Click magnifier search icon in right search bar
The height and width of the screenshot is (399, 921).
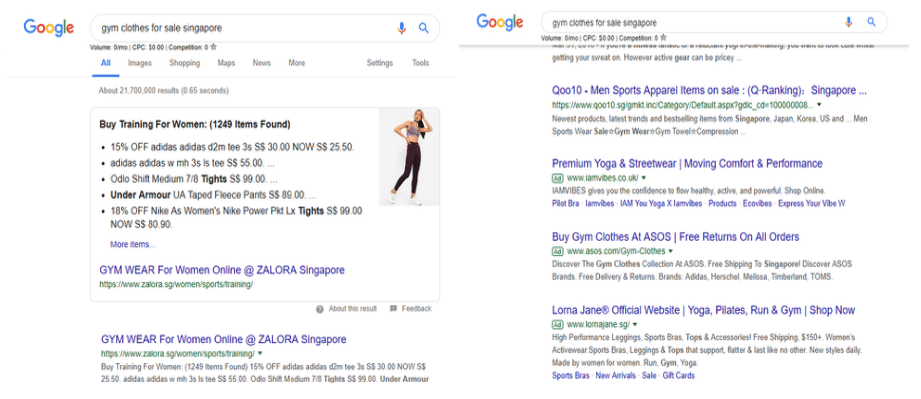coord(871,22)
